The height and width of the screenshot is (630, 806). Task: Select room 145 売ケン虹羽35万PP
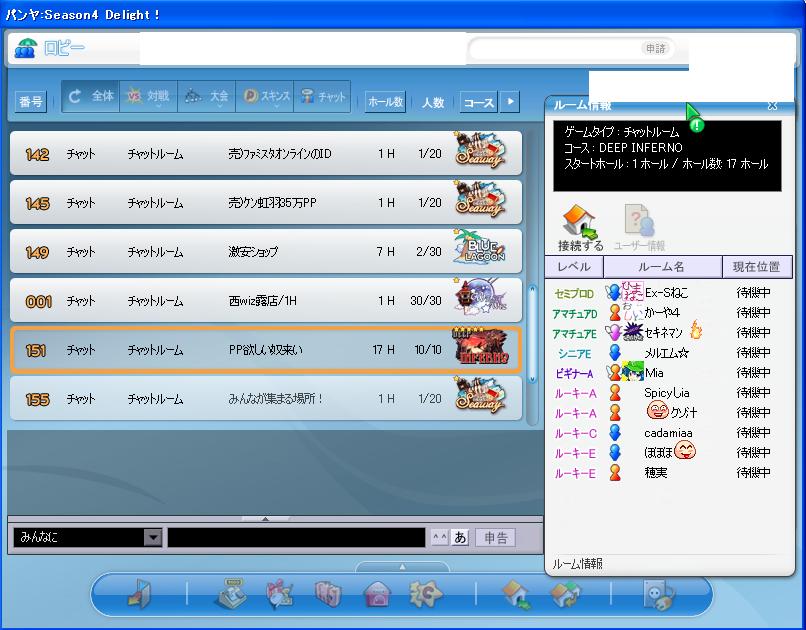(266, 202)
